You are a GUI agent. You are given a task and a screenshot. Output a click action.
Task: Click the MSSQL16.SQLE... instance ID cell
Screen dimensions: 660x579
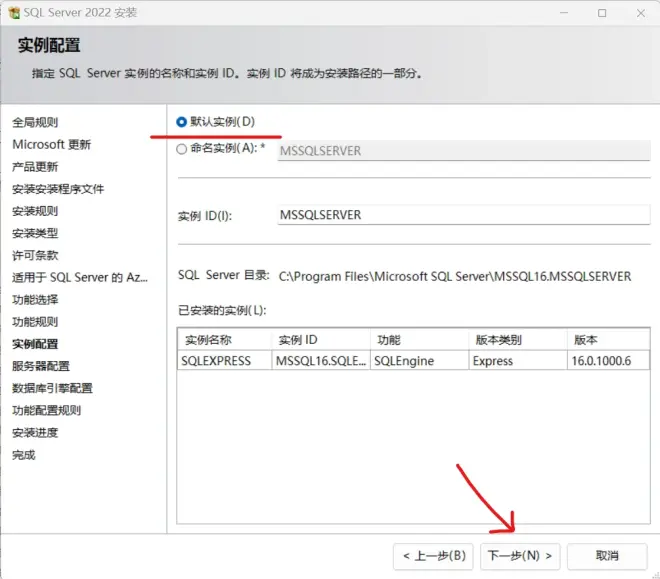coord(321,361)
